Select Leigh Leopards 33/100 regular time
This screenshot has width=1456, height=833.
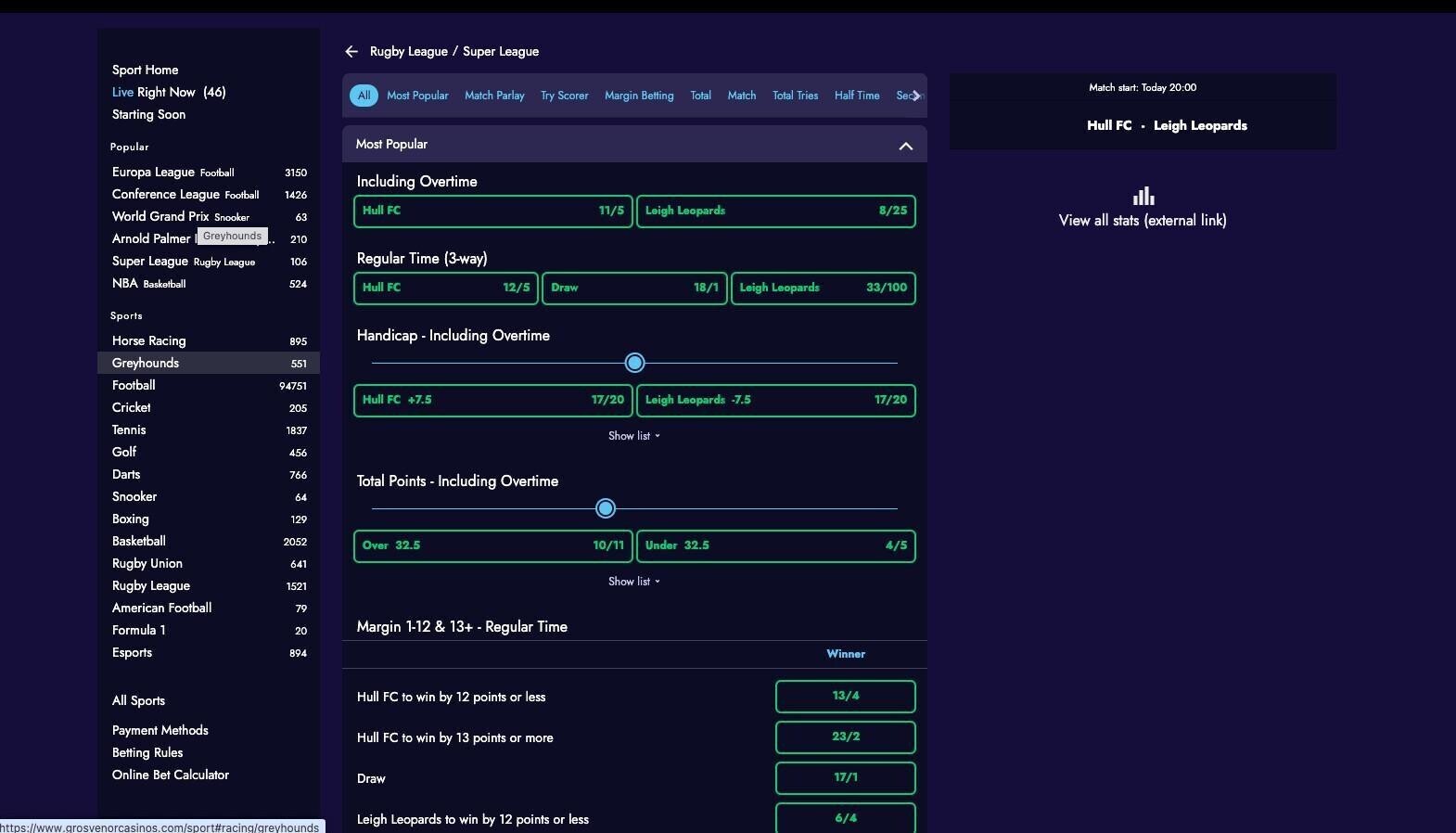click(x=824, y=288)
